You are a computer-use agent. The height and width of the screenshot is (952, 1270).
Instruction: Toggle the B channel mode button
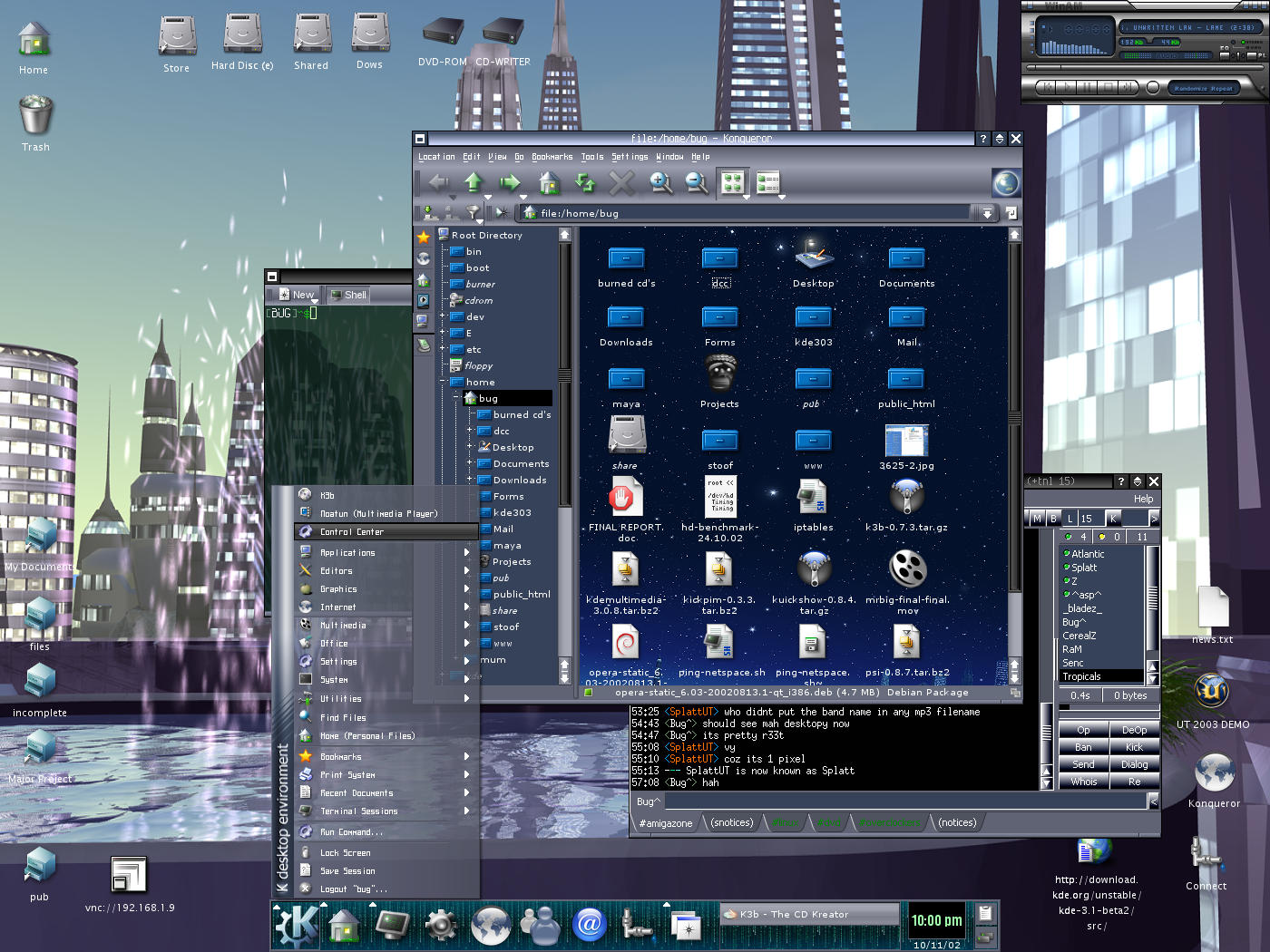(1053, 519)
